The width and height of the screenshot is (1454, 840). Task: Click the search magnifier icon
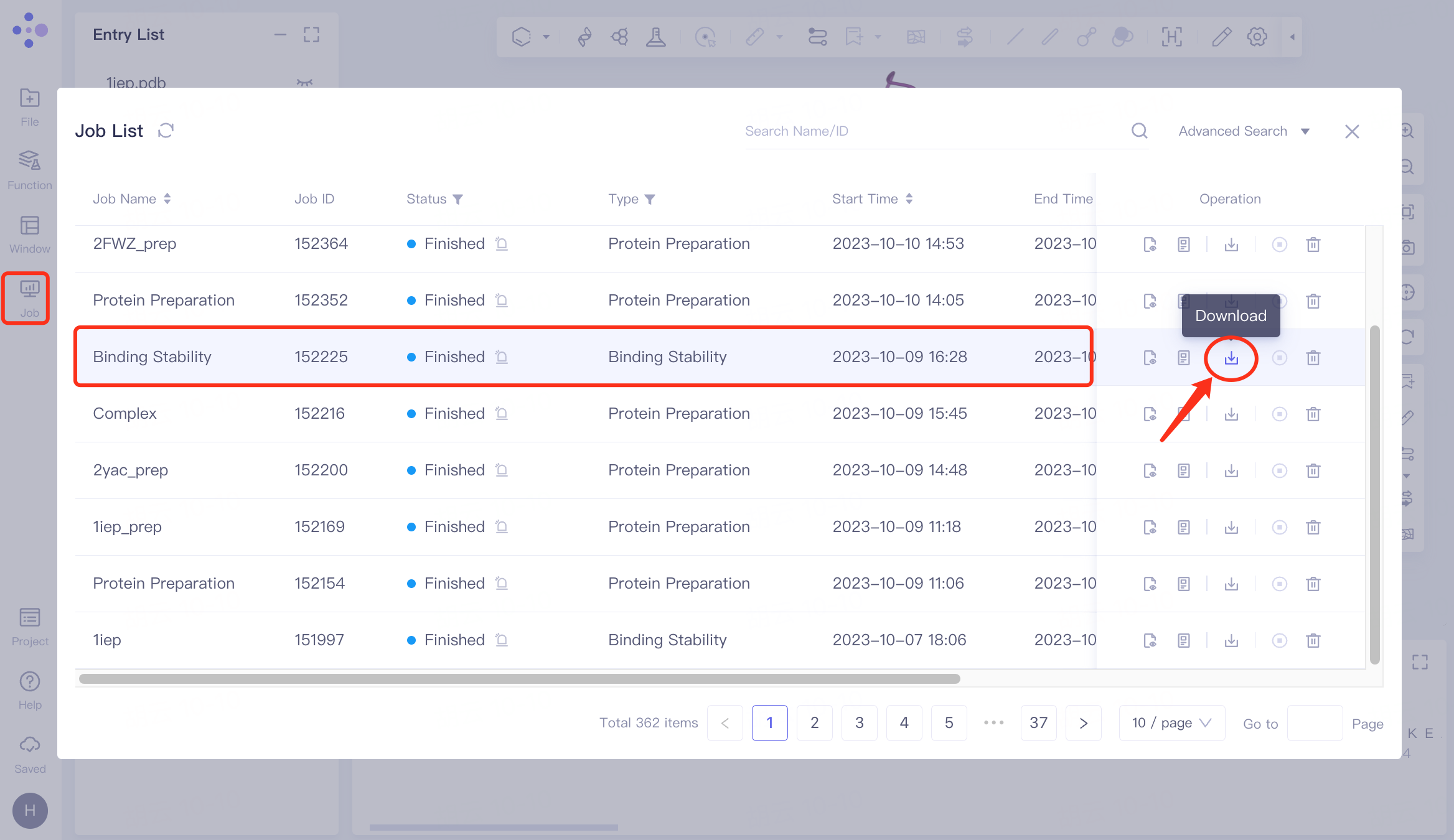1139,131
